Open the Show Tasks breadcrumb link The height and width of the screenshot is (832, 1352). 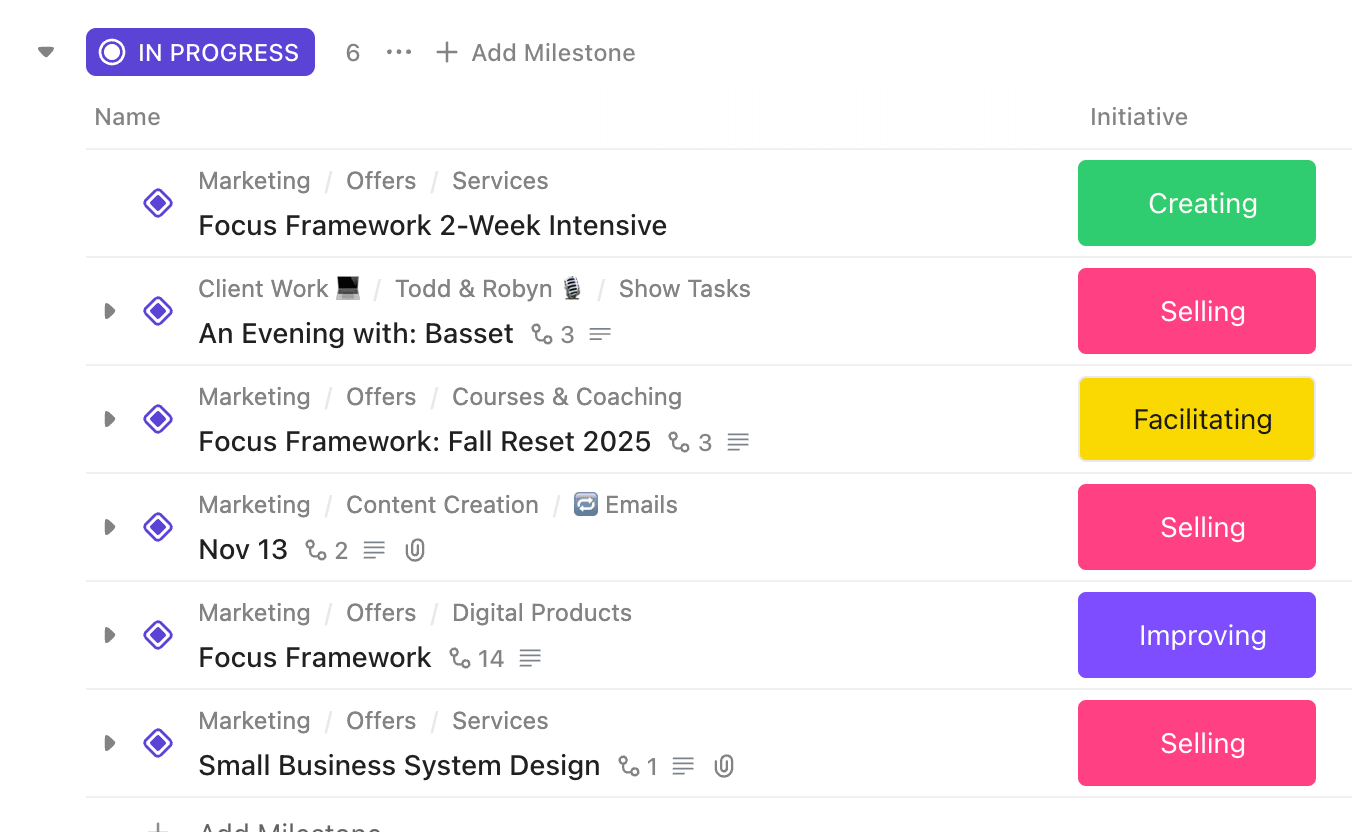tap(684, 289)
